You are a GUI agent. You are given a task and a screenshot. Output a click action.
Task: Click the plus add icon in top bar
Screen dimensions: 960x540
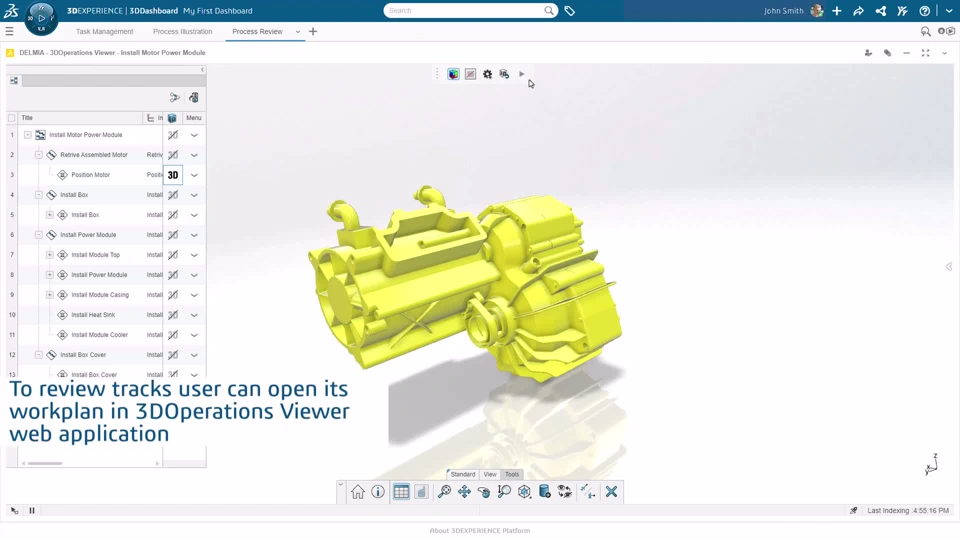tap(836, 10)
